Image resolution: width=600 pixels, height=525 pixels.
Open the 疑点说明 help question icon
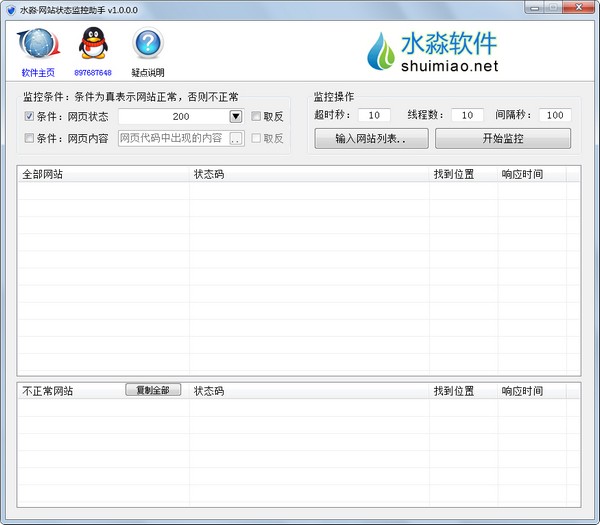coord(147,45)
